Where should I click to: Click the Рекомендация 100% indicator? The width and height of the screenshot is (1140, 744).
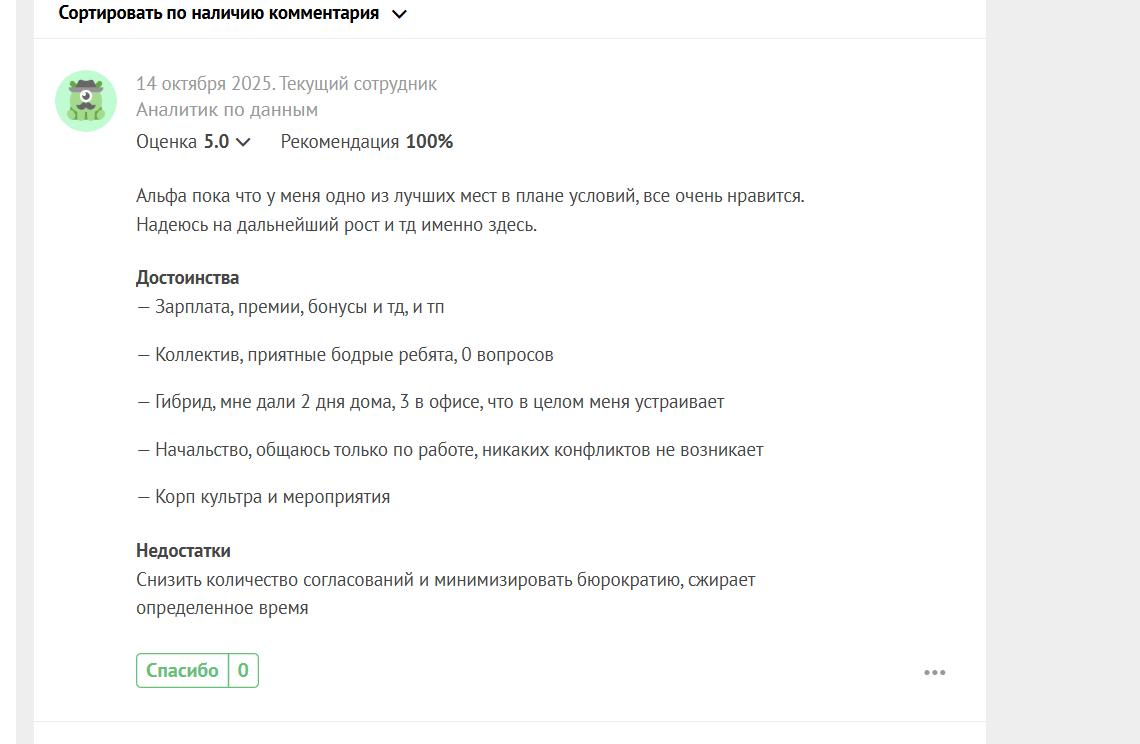(x=366, y=142)
